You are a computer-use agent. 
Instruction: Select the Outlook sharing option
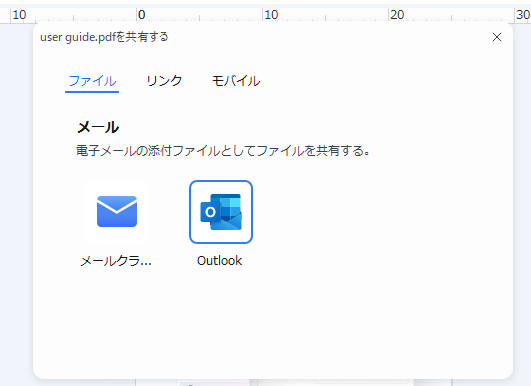[221, 212]
